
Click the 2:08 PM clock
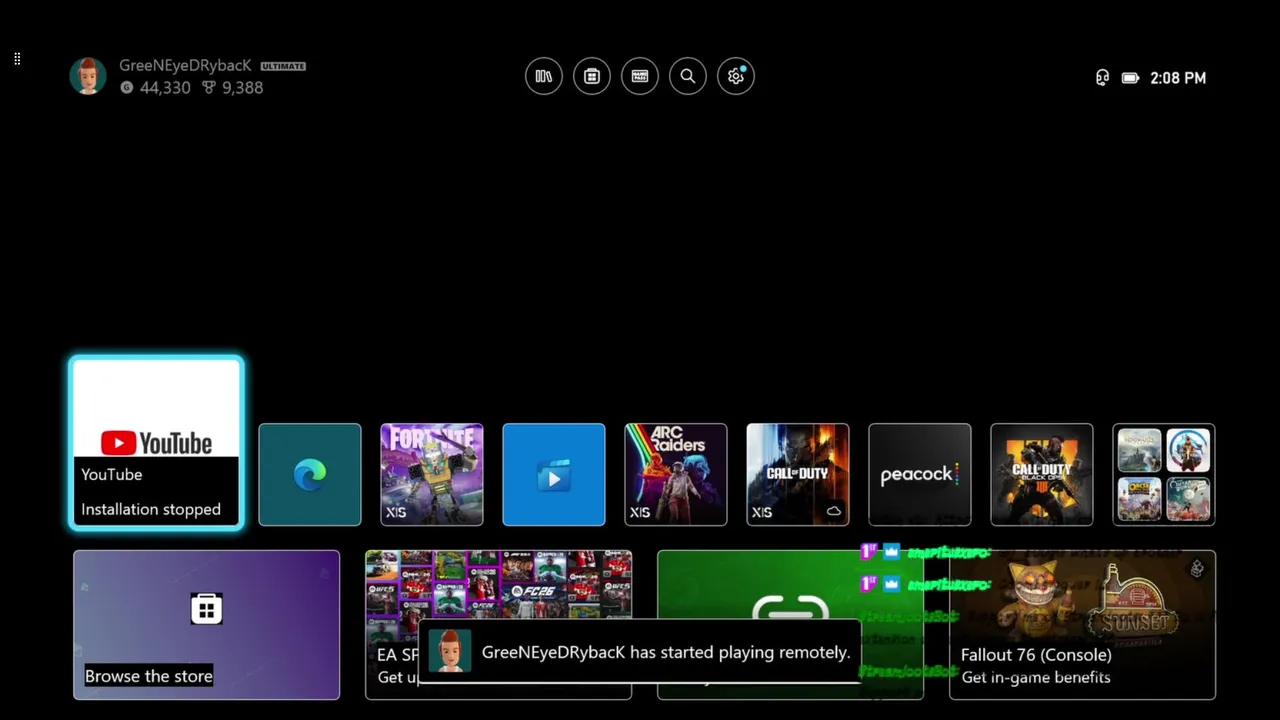(1178, 78)
